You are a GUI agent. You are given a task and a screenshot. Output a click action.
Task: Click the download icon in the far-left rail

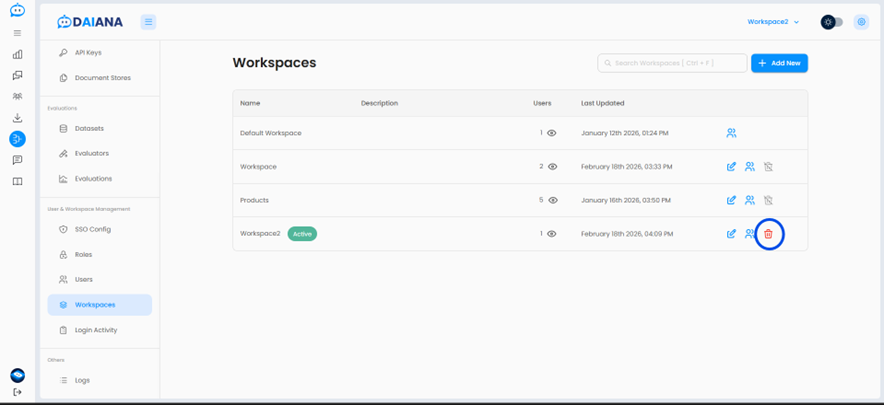(x=17, y=117)
